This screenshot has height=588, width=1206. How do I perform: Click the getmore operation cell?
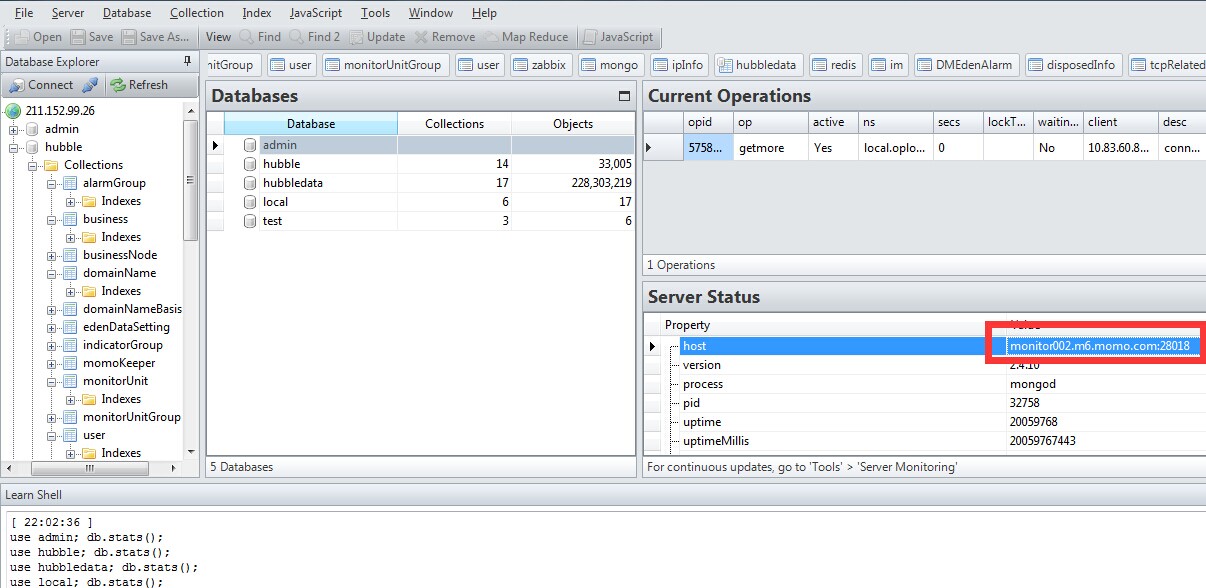[770, 147]
